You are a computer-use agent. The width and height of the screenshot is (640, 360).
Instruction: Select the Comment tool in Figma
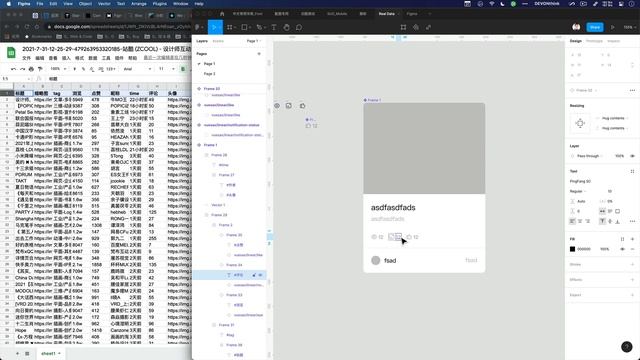click(299, 27)
